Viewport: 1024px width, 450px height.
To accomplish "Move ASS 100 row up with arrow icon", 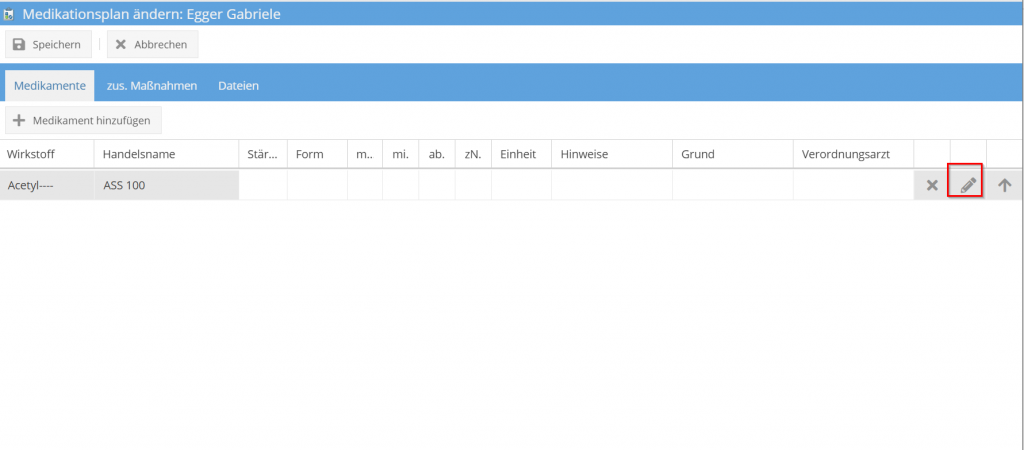I will (1004, 185).
